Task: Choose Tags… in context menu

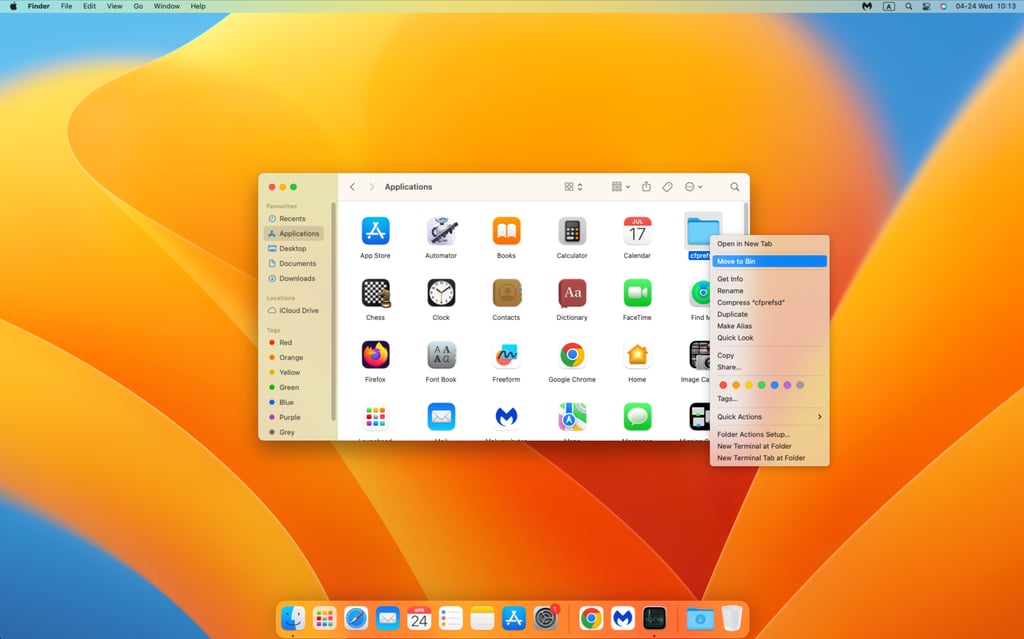Action: 769,399
